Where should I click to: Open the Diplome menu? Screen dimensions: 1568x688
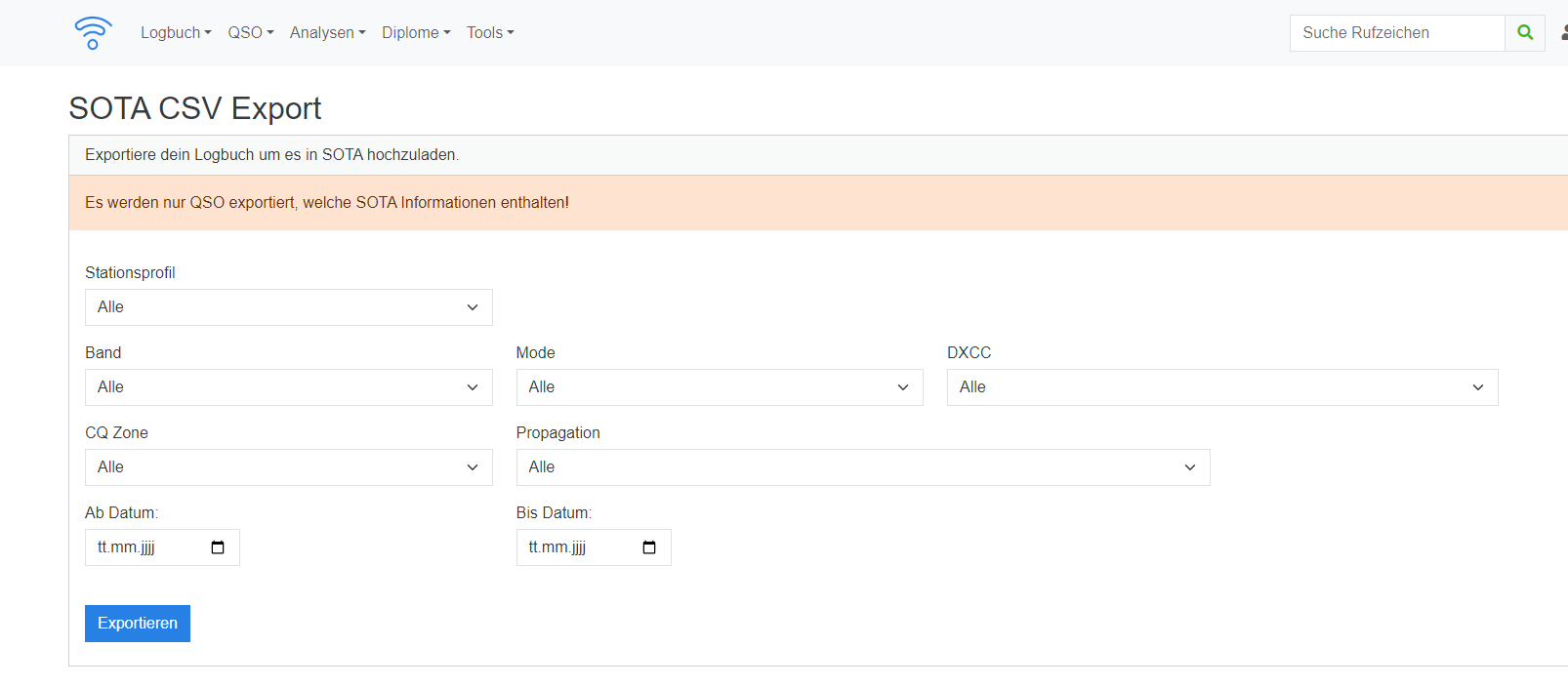click(x=416, y=33)
